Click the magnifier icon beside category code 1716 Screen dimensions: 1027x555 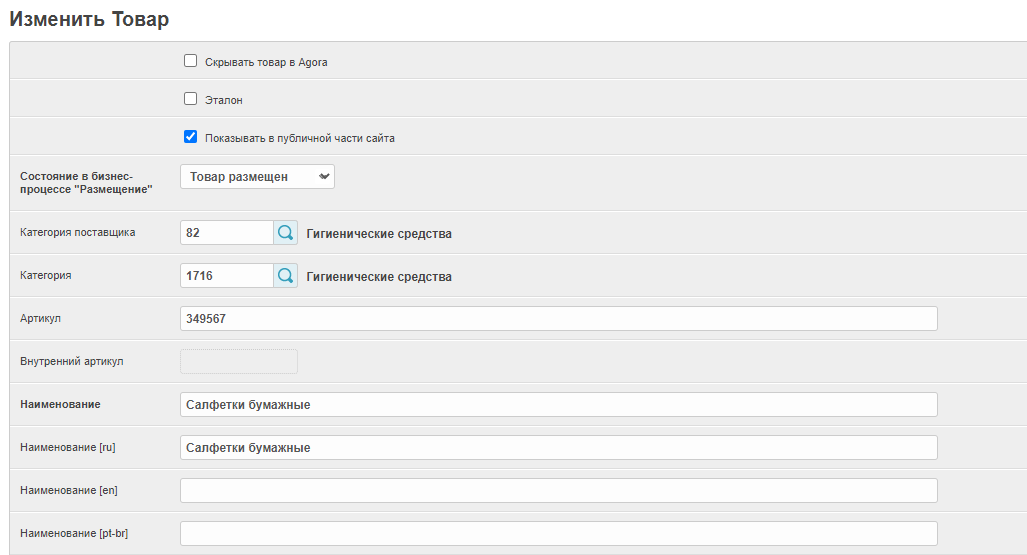tap(285, 276)
